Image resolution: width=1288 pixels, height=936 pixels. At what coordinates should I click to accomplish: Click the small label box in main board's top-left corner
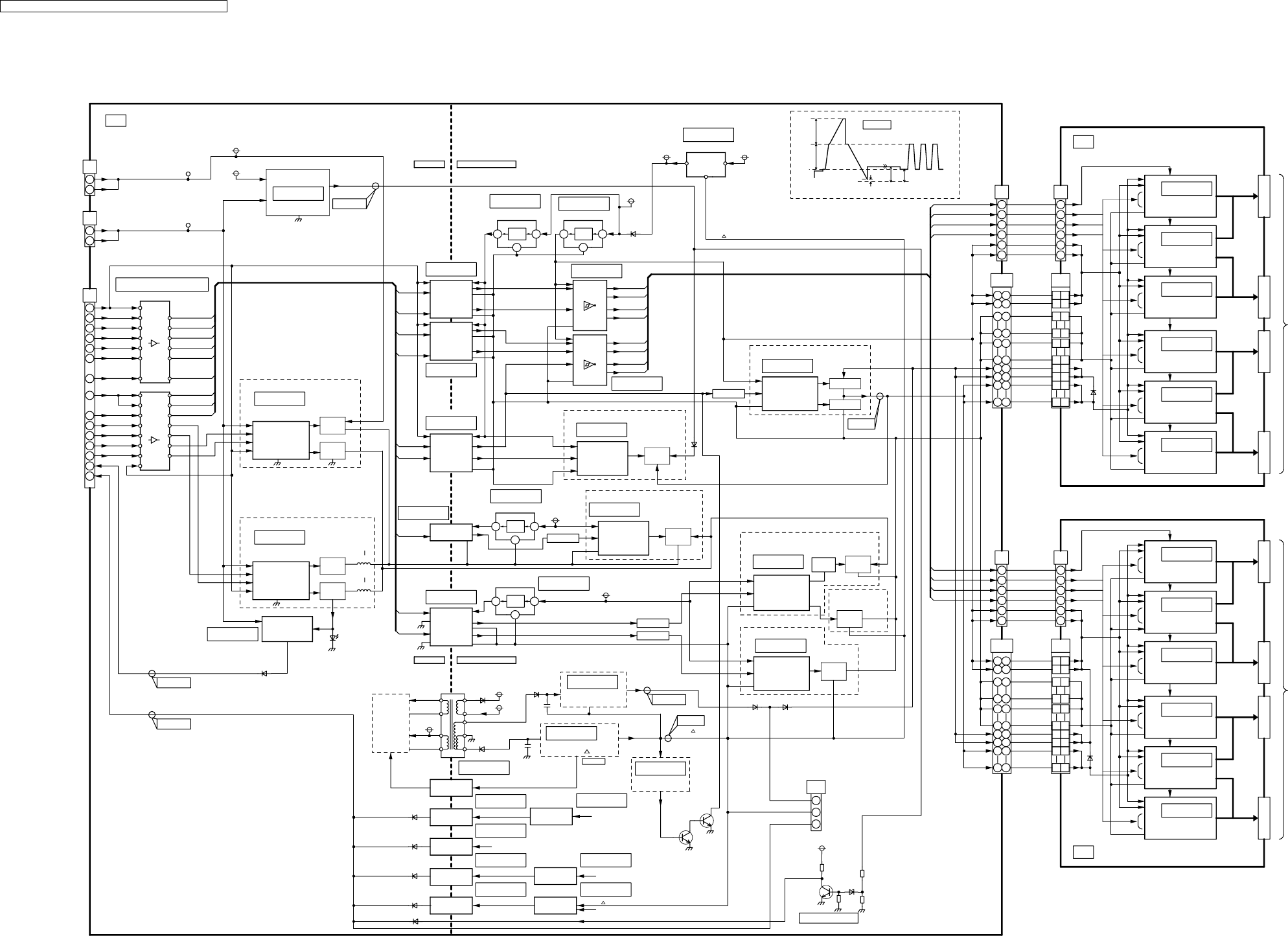(115, 120)
